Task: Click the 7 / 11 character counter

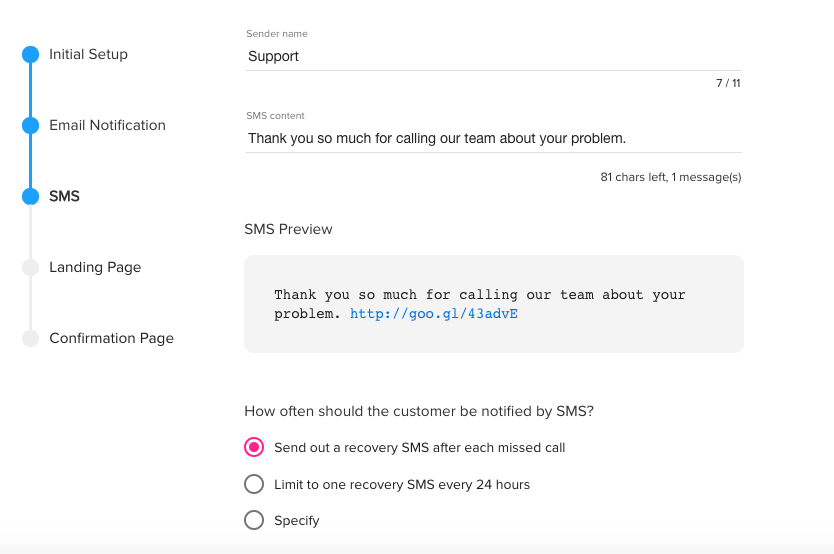Action: tap(728, 83)
